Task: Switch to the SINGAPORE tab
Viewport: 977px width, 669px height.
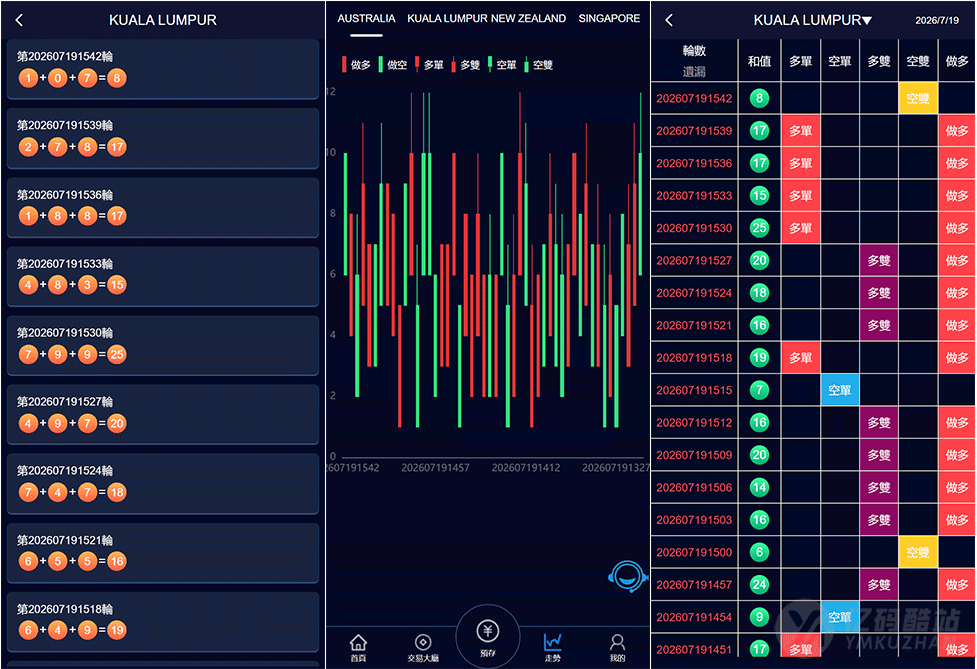Action: [609, 19]
